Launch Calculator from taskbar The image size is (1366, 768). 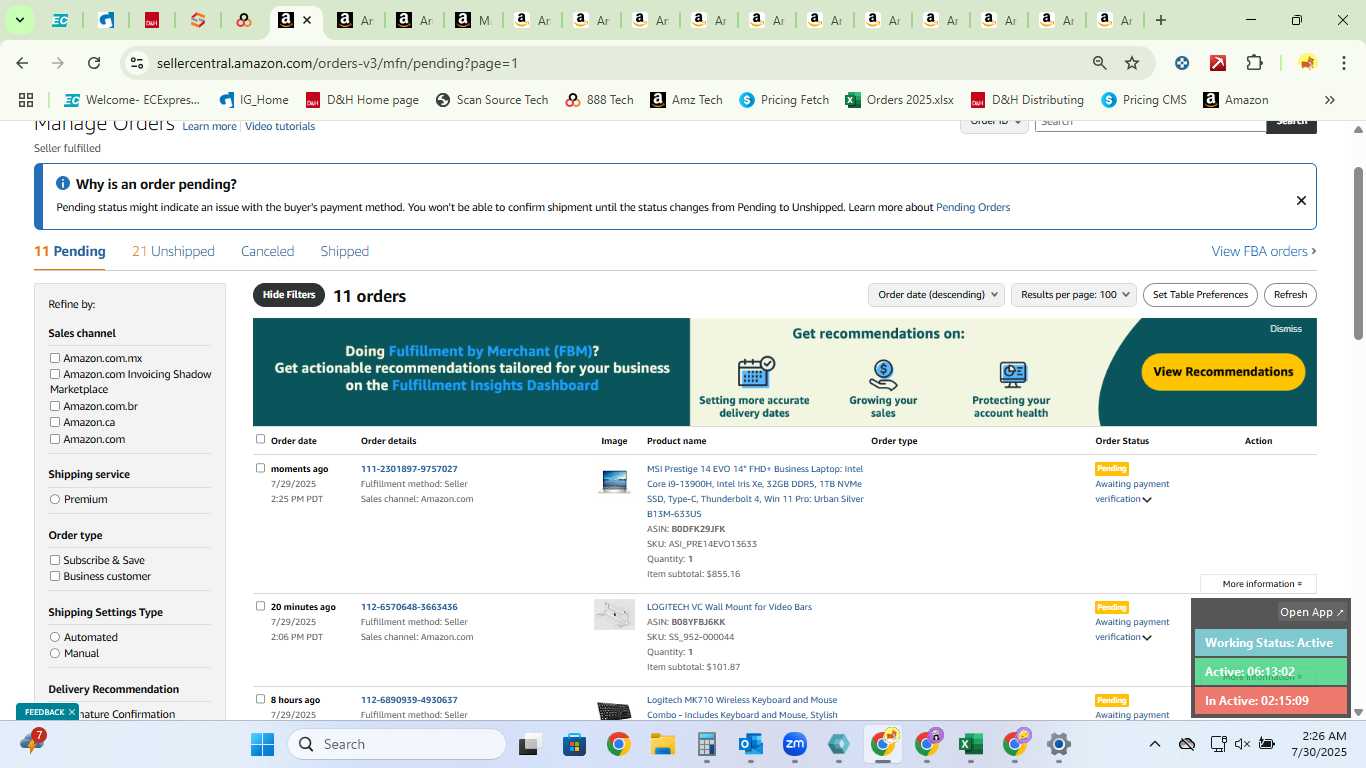point(707,744)
